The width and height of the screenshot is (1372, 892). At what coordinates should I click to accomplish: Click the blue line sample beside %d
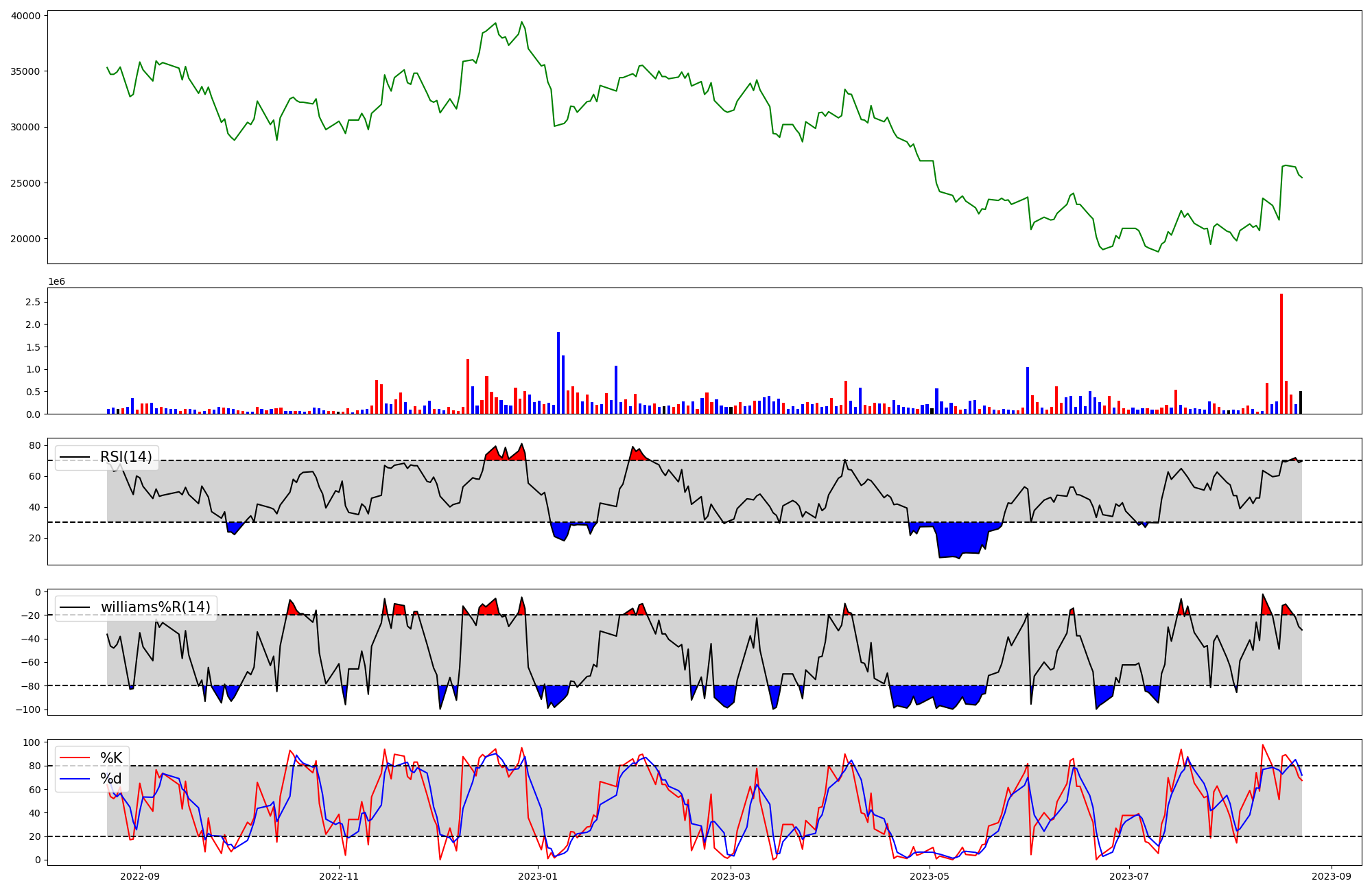pyautogui.click(x=75, y=779)
